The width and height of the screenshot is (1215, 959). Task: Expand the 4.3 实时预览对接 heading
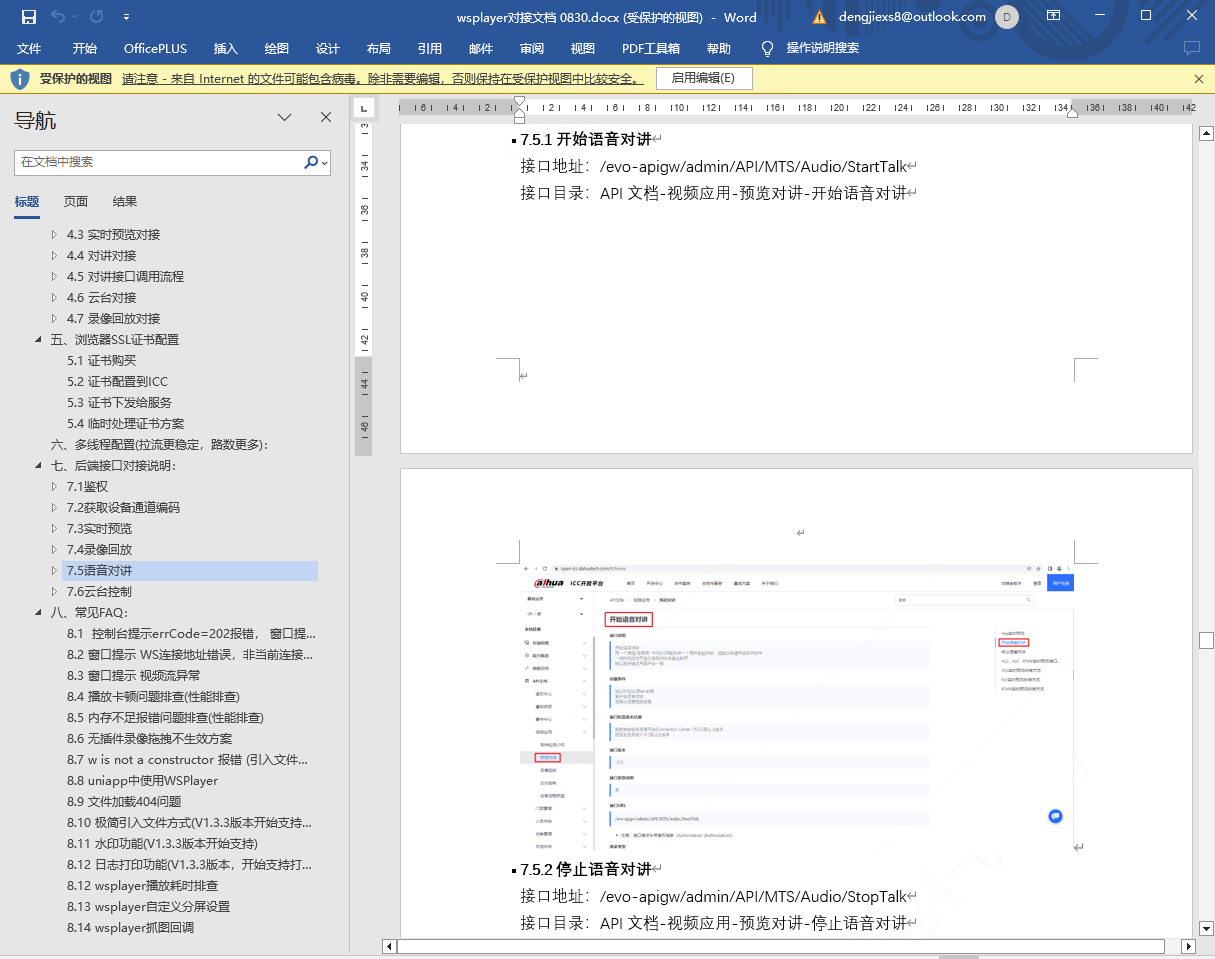click(x=56, y=235)
